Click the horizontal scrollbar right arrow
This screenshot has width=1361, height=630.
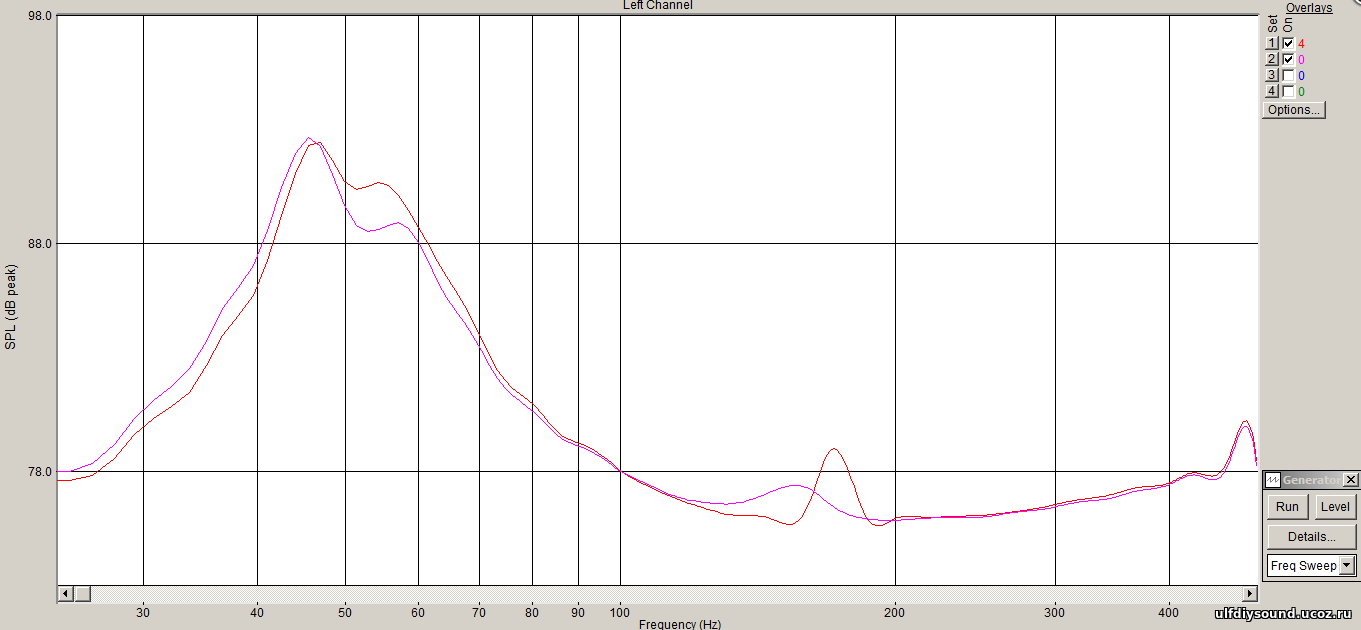coord(1248,594)
